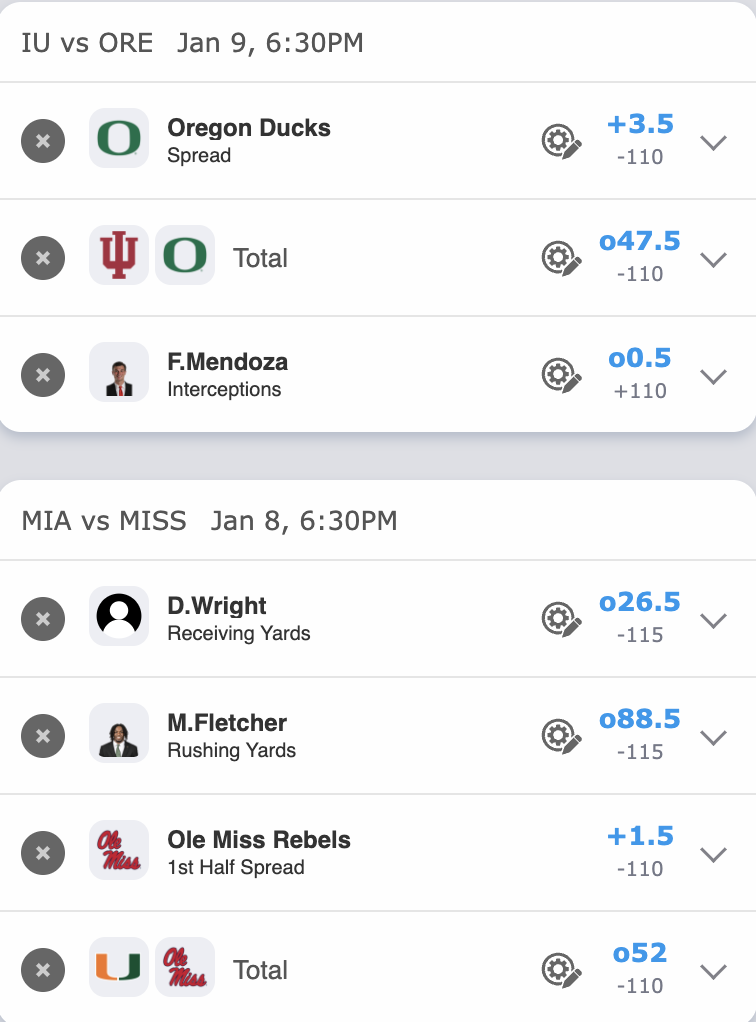The width and height of the screenshot is (756, 1022).
Task: Remove the M.Fletcher rushing yards bet
Action: click(42, 736)
